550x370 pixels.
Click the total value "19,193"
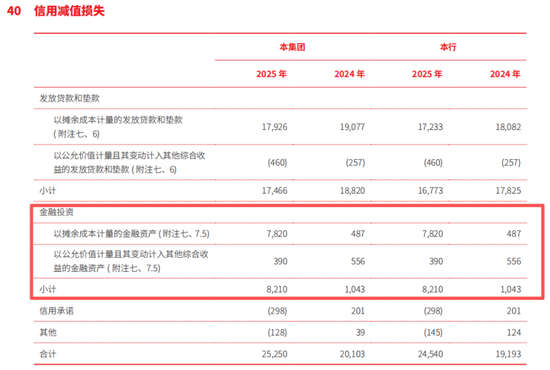(508, 354)
